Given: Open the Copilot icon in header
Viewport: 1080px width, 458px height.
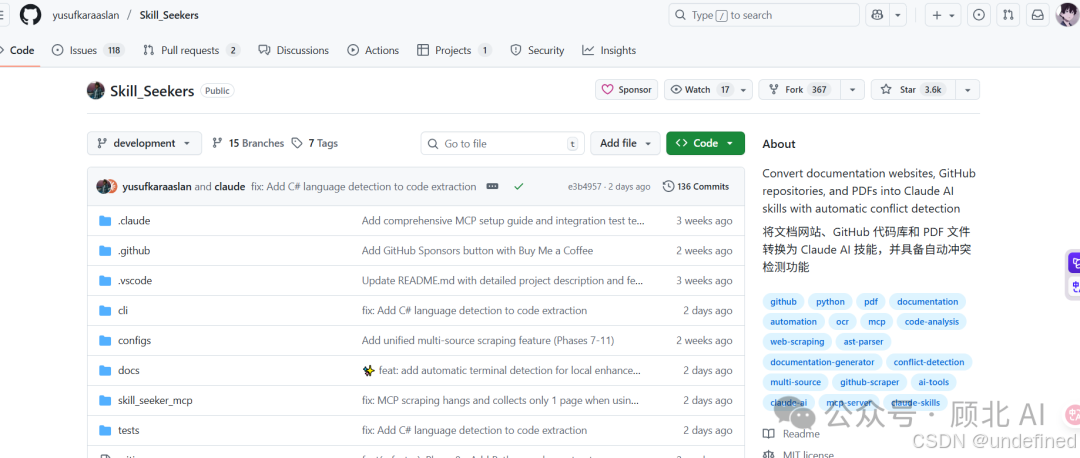Looking at the screenshot, I should pyautogui.click(x=877, y=15).
